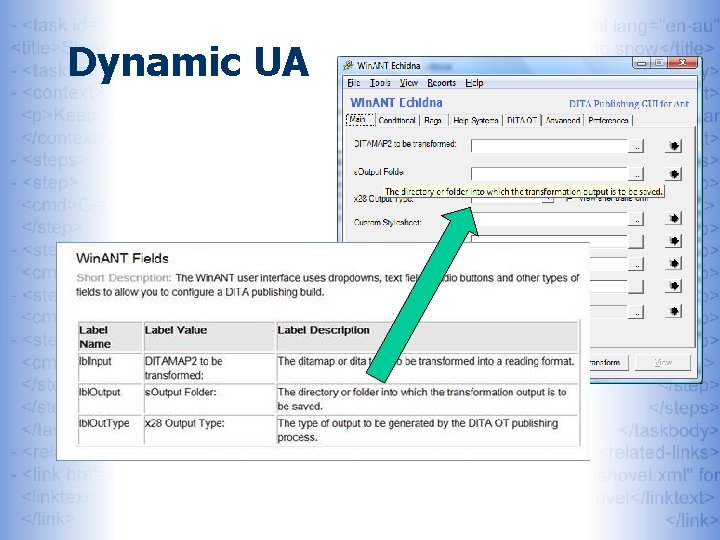The image size is (720, 540).
Task: Maximize the WinANT Echidna window
Action: [658, 63]
